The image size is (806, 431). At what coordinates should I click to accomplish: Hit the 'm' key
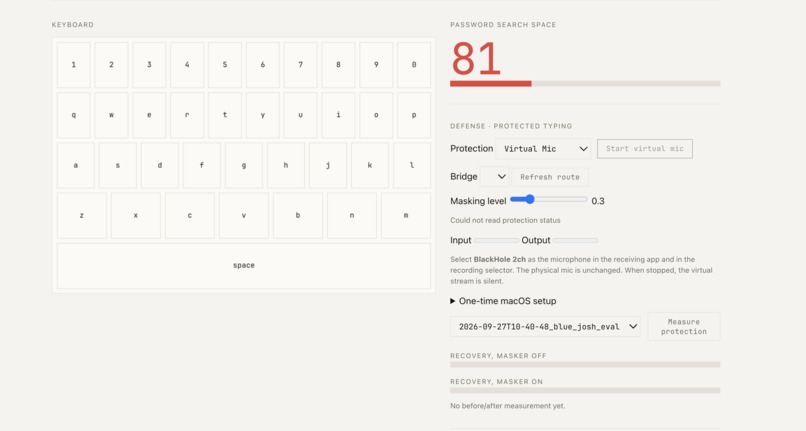click(x=406, y=216)
